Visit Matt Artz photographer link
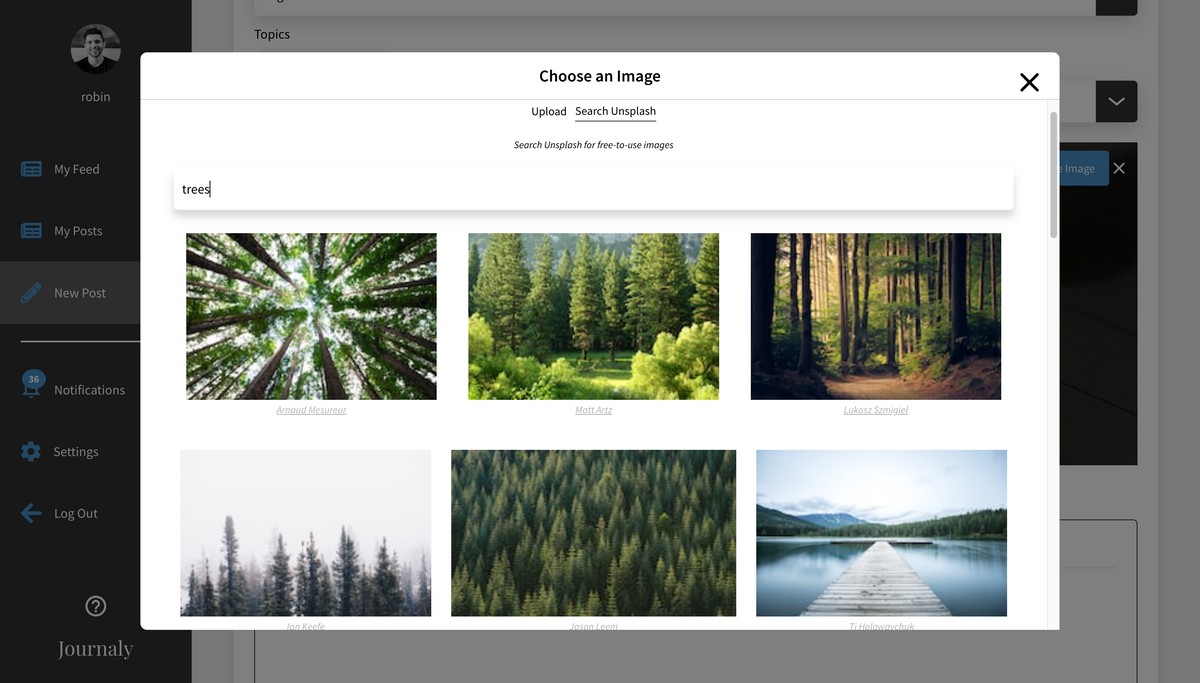Viewport: 1200px width, 683px height. tap(593, 410)
